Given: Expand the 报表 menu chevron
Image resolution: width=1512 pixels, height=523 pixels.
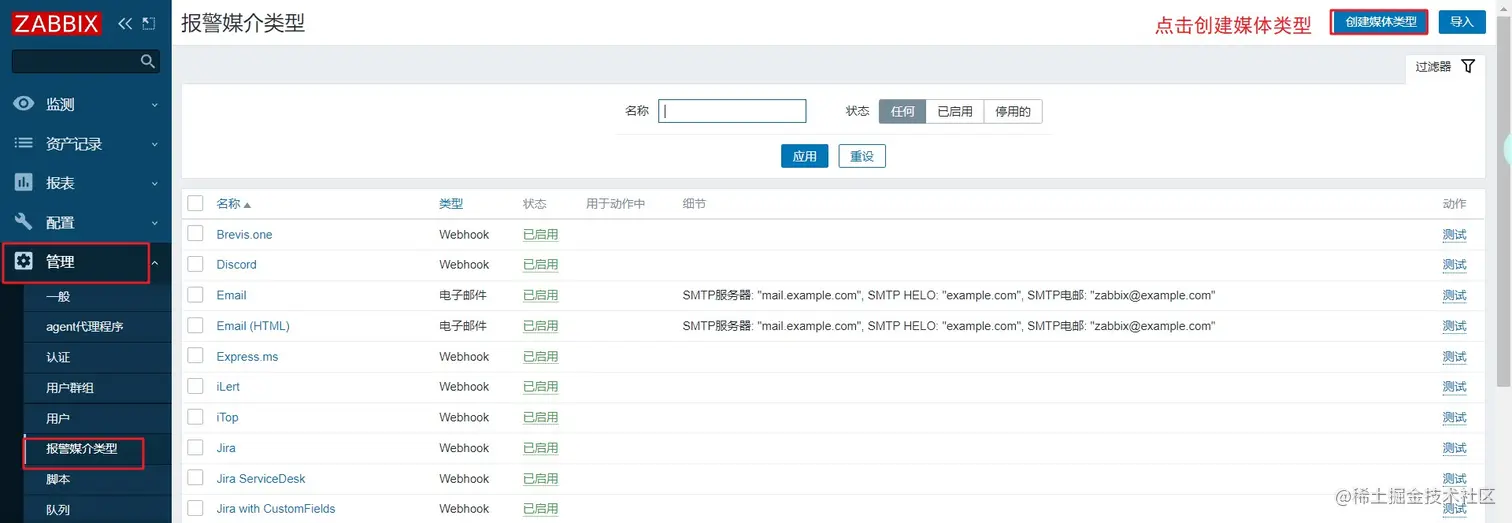Looking at the screenshot, I should tap(154, 183).
